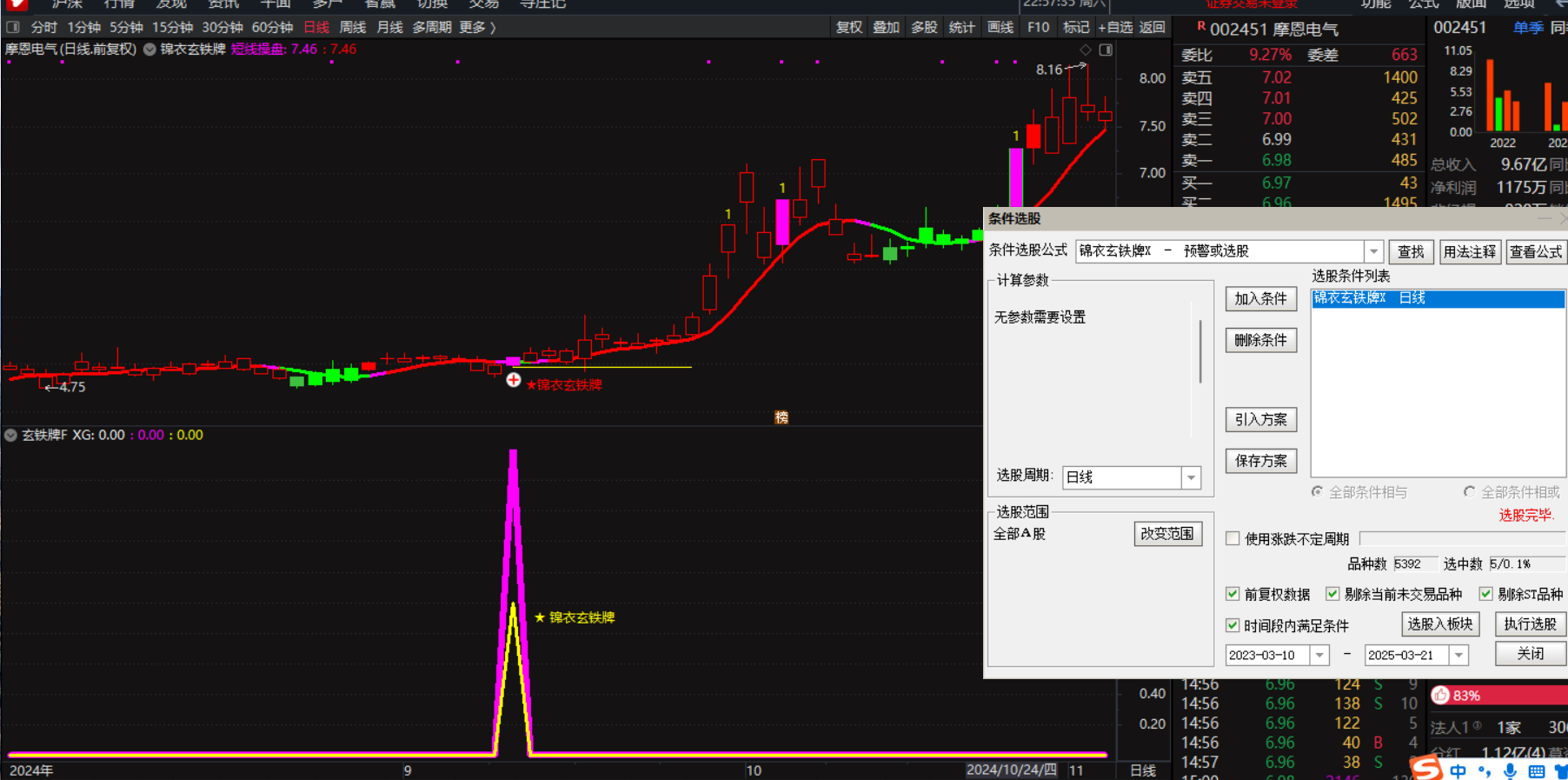Switch to the 周线 weekly period tab
The image size is (1568, 780).
click(x=352, y=27)
